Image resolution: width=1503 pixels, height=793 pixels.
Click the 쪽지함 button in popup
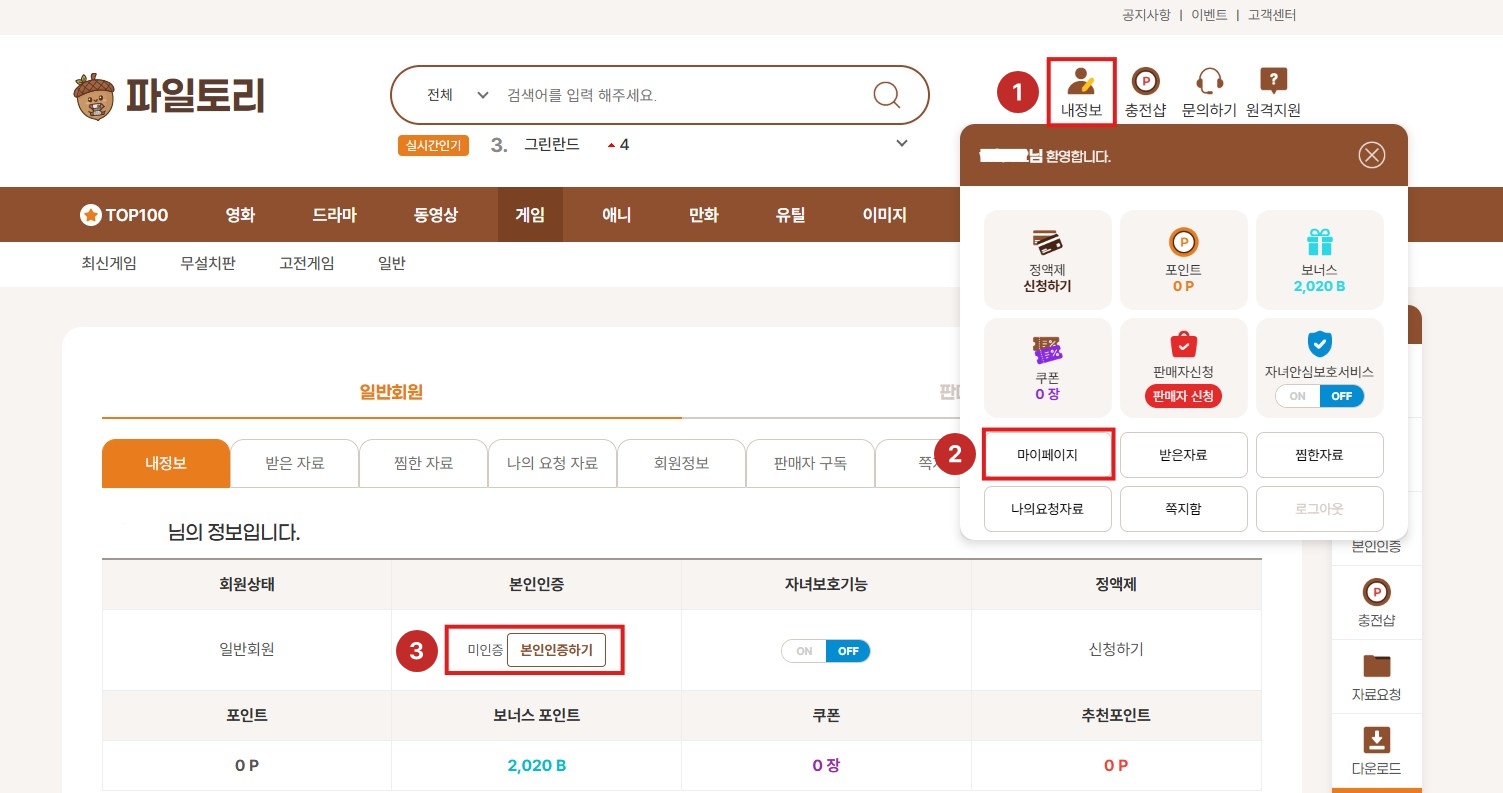(1184, 509)
